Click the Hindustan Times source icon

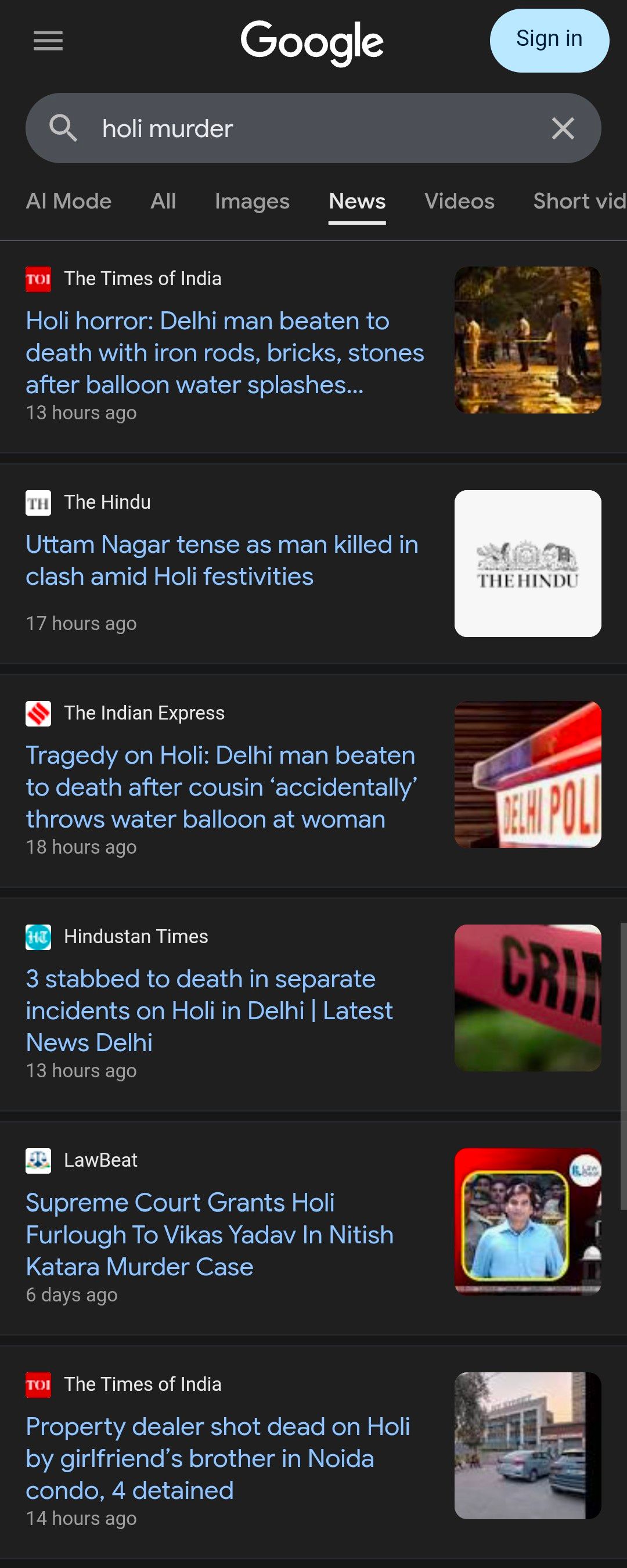38,937
